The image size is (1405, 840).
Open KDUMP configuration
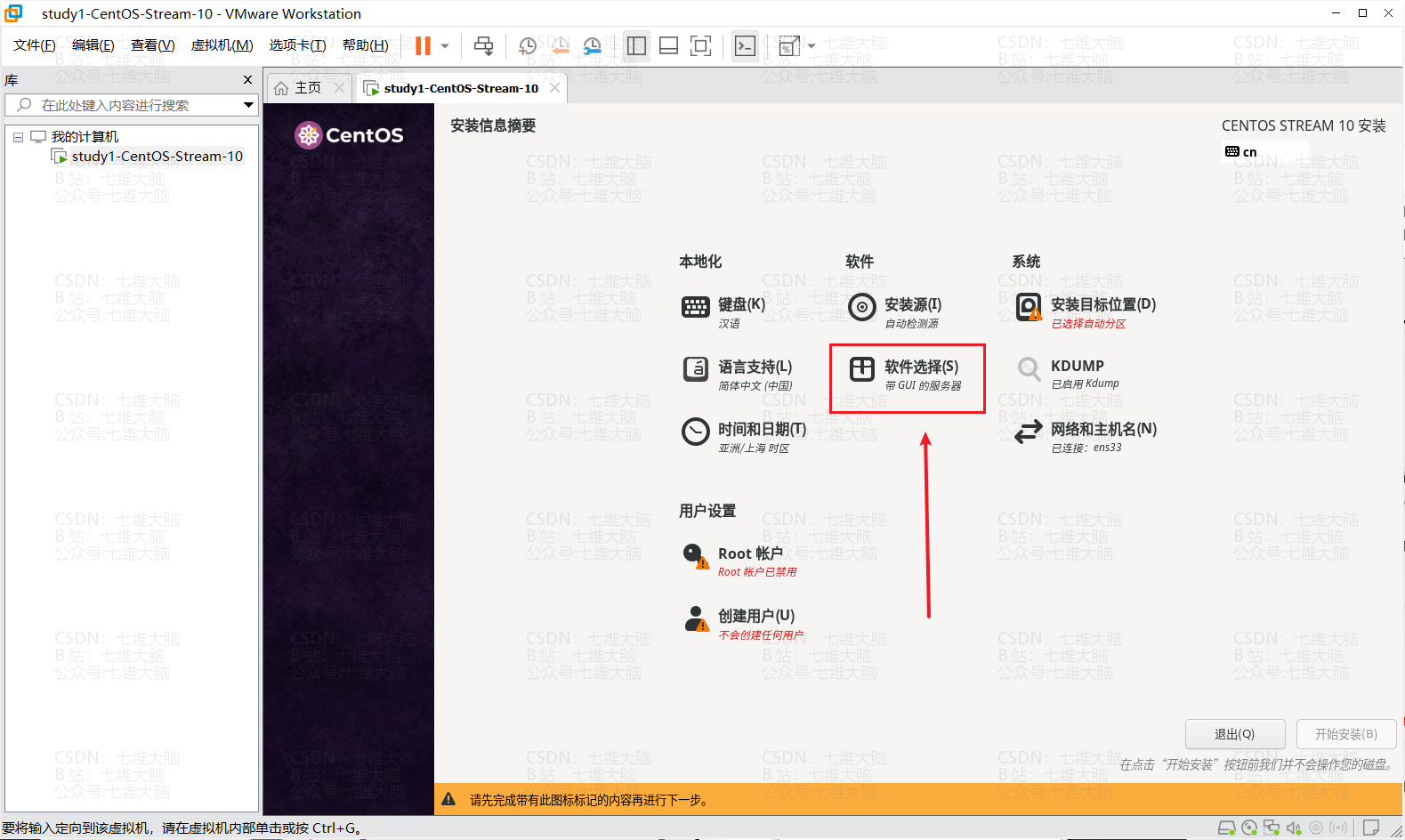click(1067, 374)
